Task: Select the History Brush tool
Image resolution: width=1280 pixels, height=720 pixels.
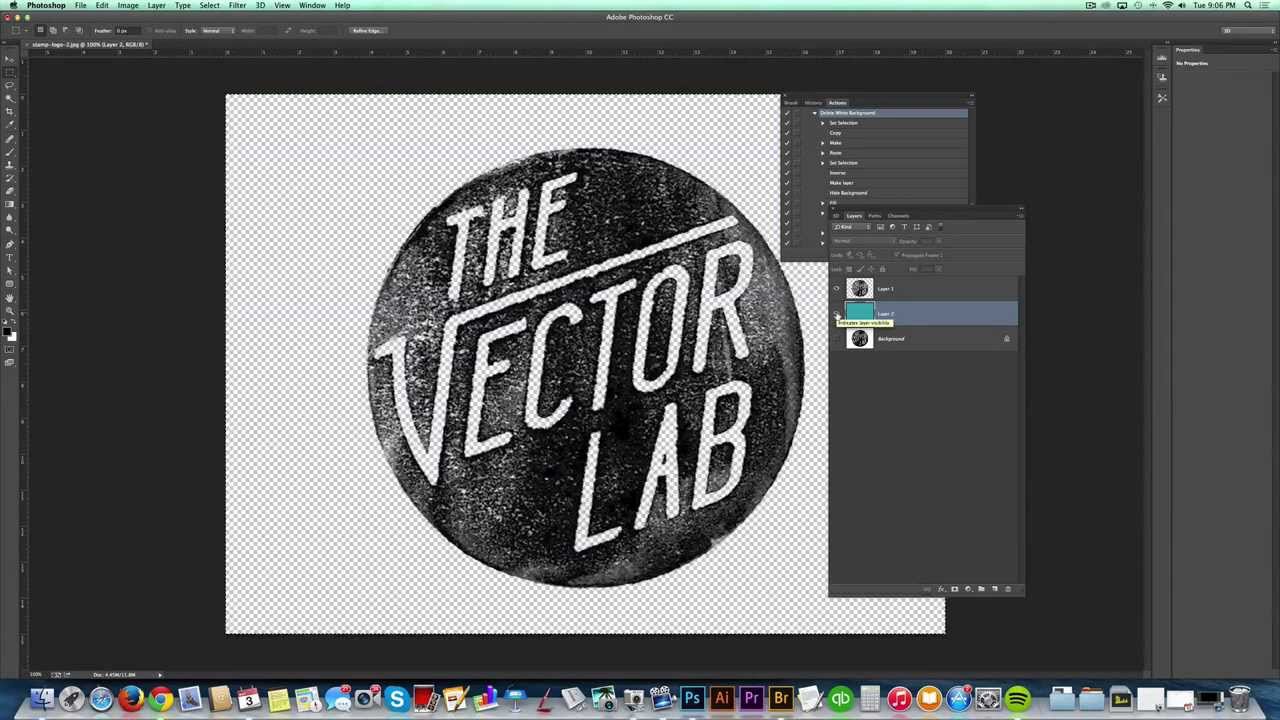Action: [x=10, y=178]
